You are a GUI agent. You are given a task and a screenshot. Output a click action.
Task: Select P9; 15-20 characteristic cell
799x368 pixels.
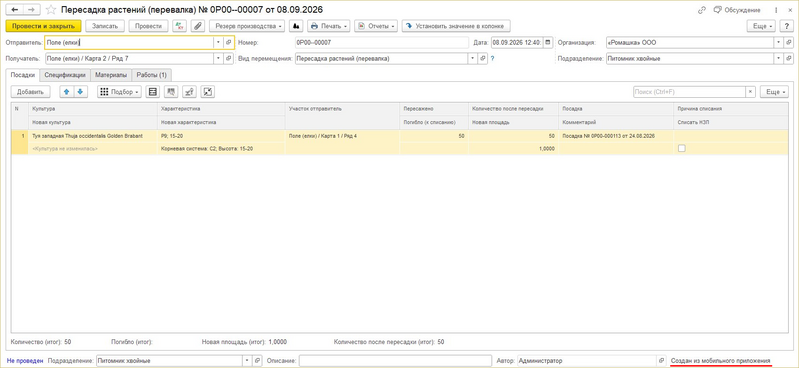click(222, 136)
